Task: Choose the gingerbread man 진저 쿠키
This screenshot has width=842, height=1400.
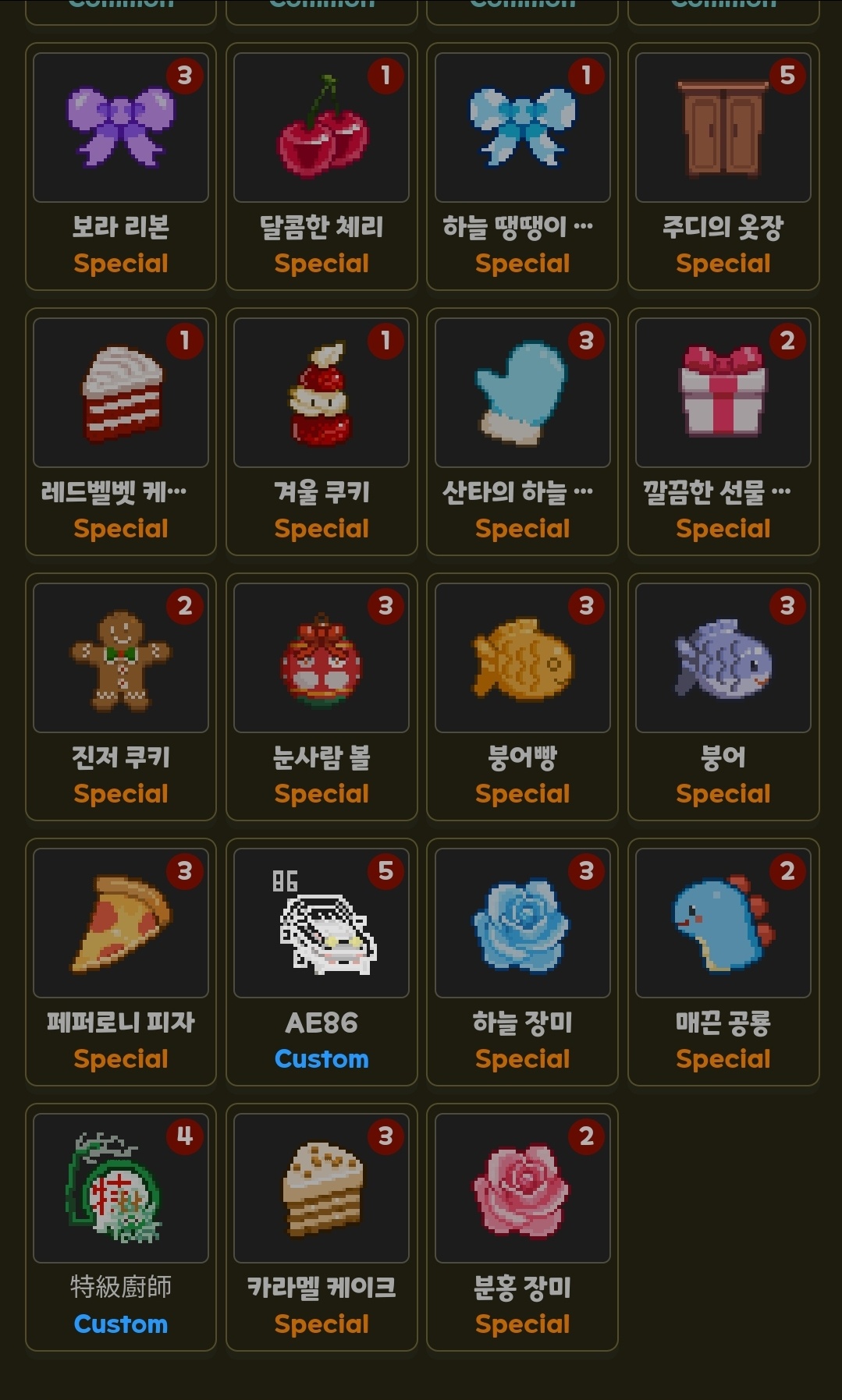Action: (121, 696)
